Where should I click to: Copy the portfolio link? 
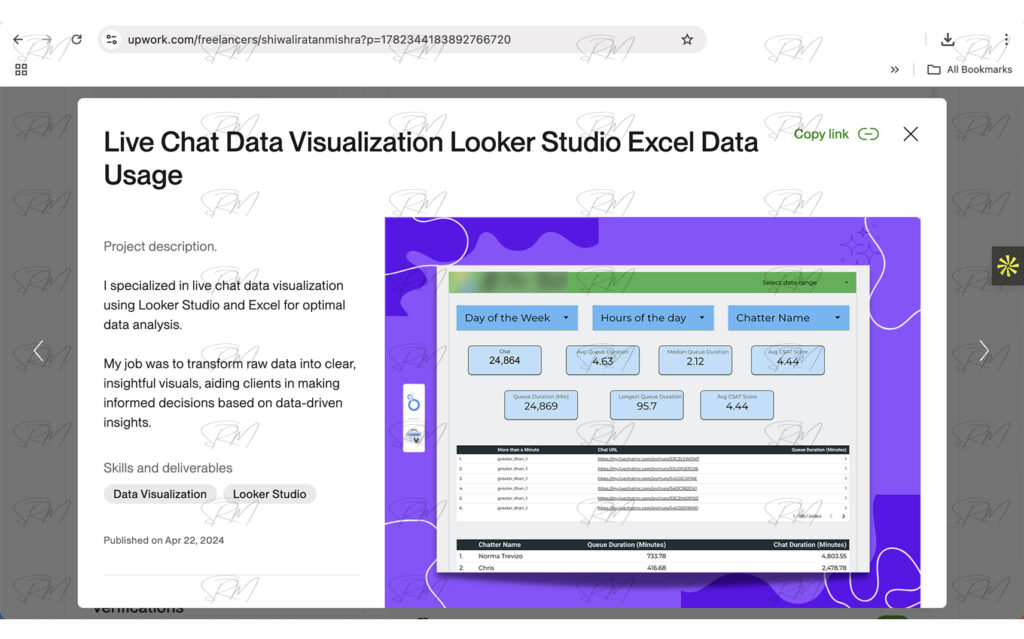837,134
